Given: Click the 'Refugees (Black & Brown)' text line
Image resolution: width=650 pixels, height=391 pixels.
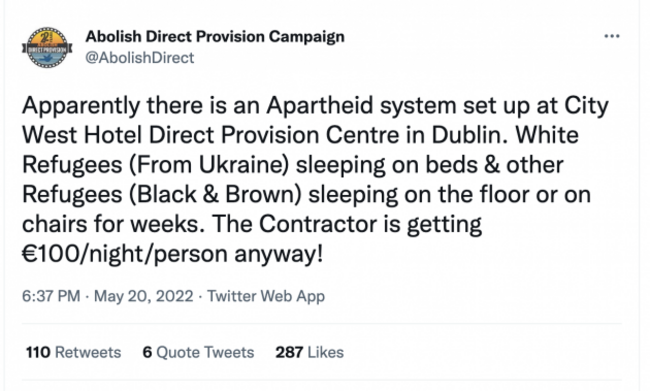Looking at the screenshot, I should click(306, 195).
